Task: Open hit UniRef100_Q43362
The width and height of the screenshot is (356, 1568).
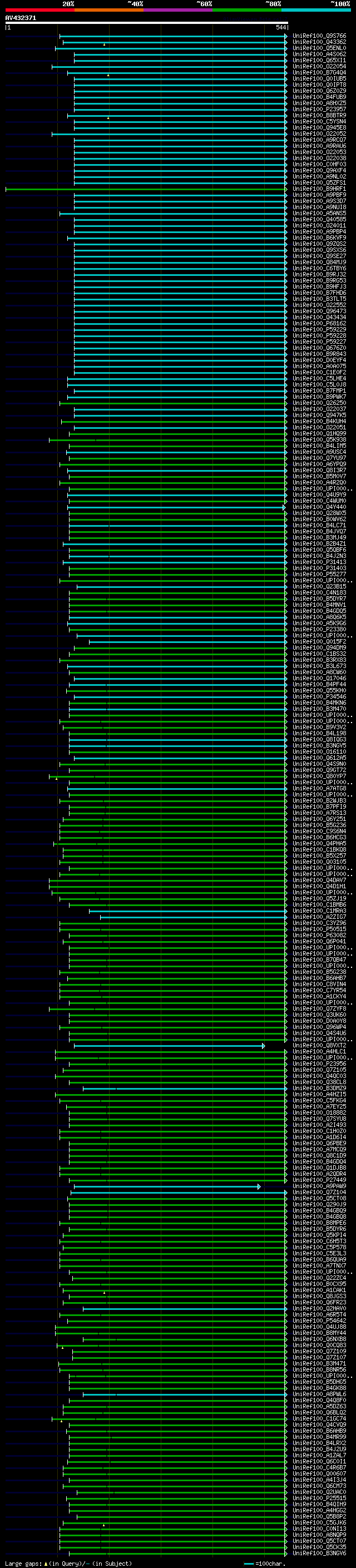Action: 319,42
